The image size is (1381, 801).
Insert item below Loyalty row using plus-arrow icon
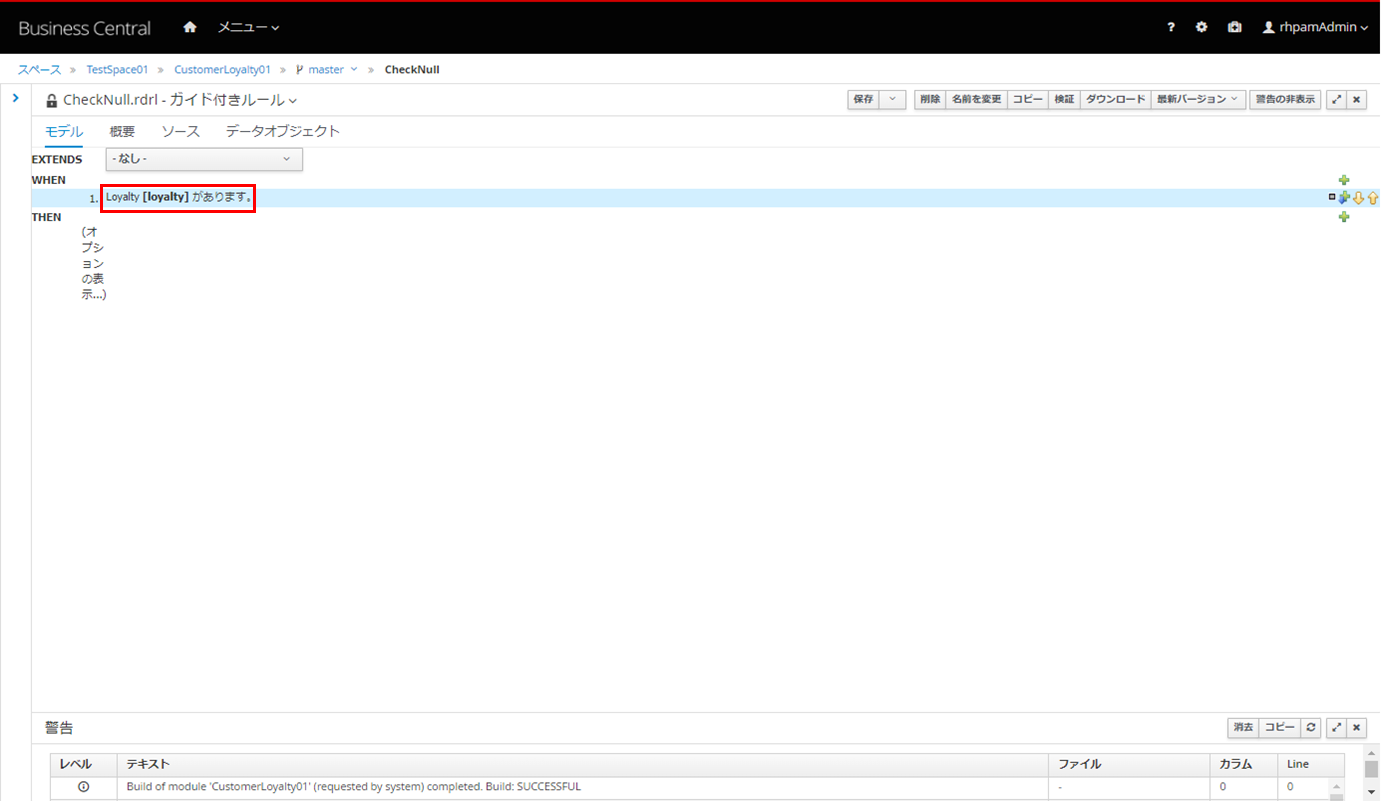1344,198
